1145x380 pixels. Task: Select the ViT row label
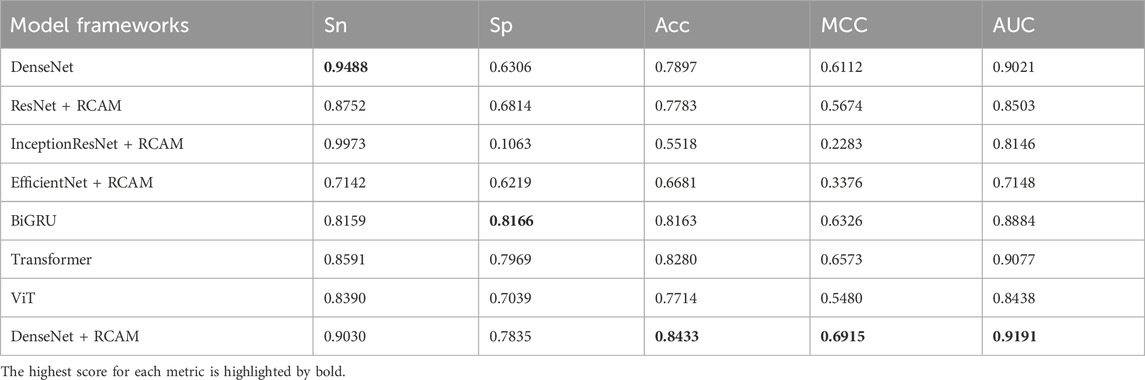coord(21,297)
